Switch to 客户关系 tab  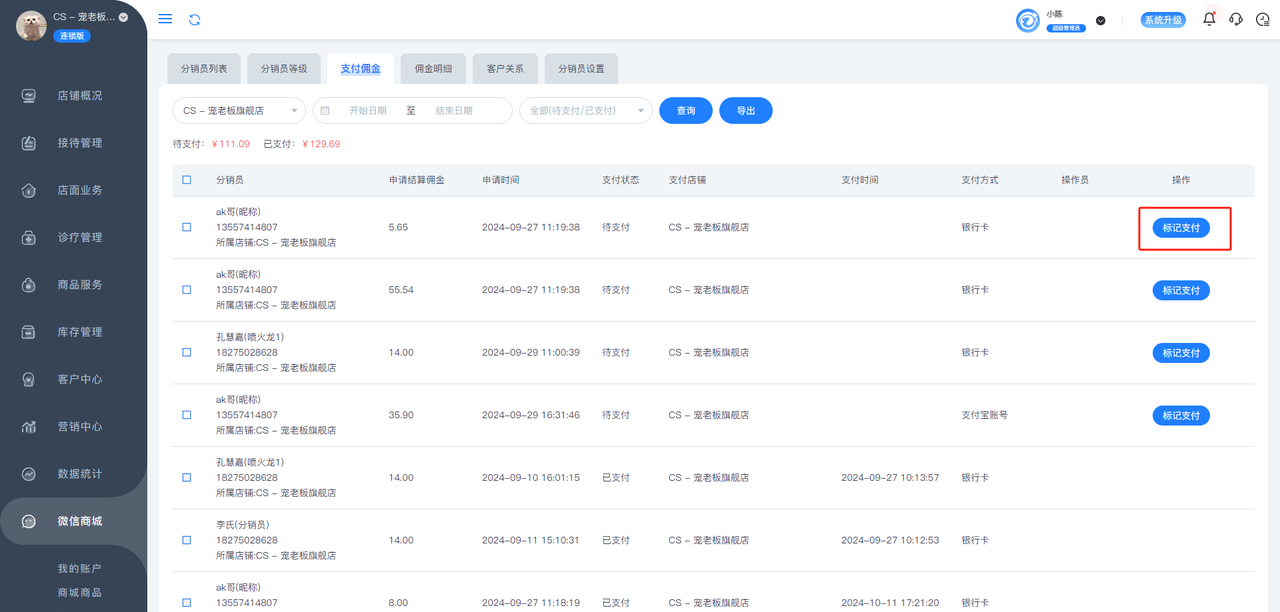[505, 69]
